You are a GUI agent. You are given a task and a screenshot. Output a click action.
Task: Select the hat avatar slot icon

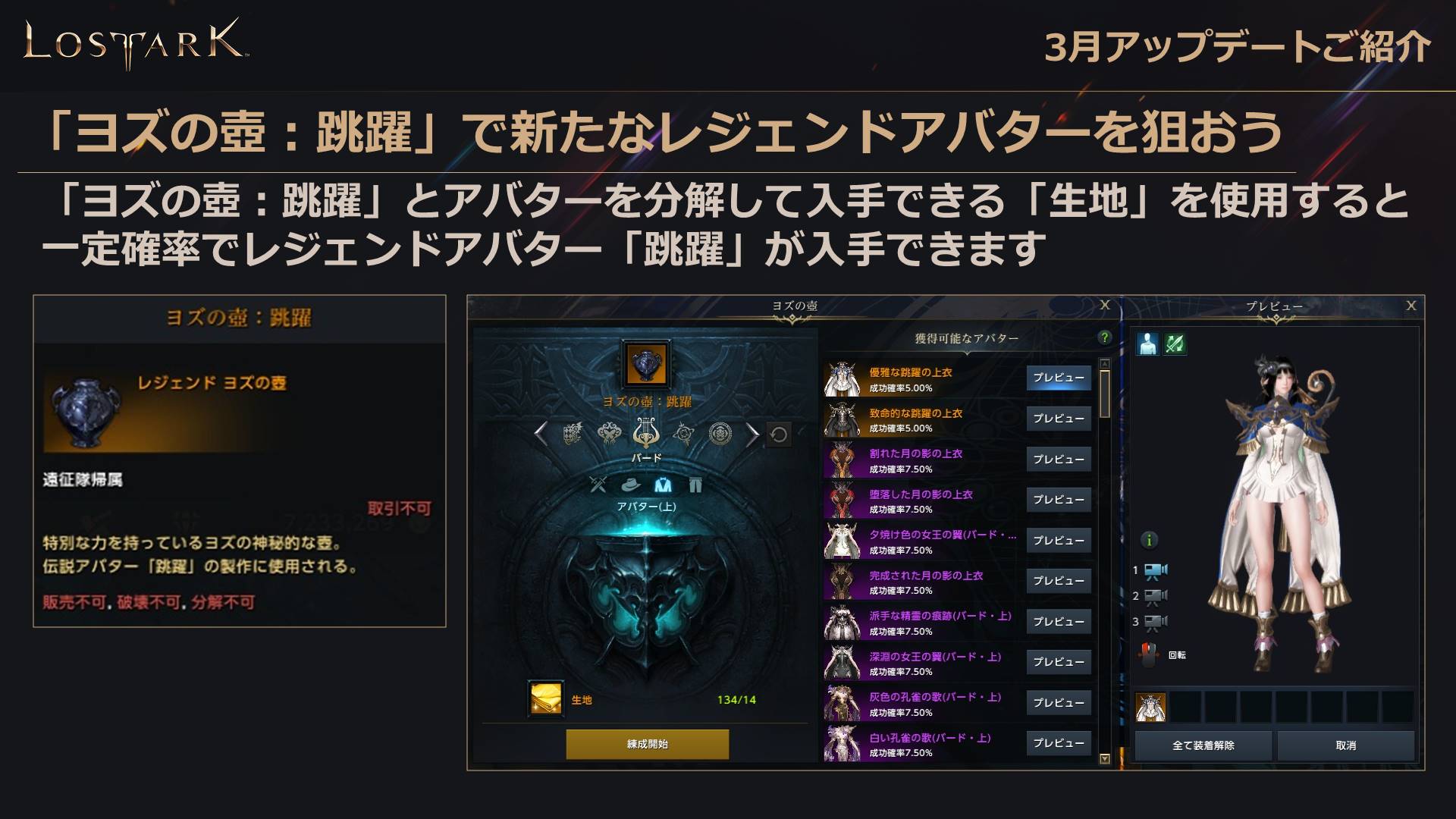click(630, 484)
